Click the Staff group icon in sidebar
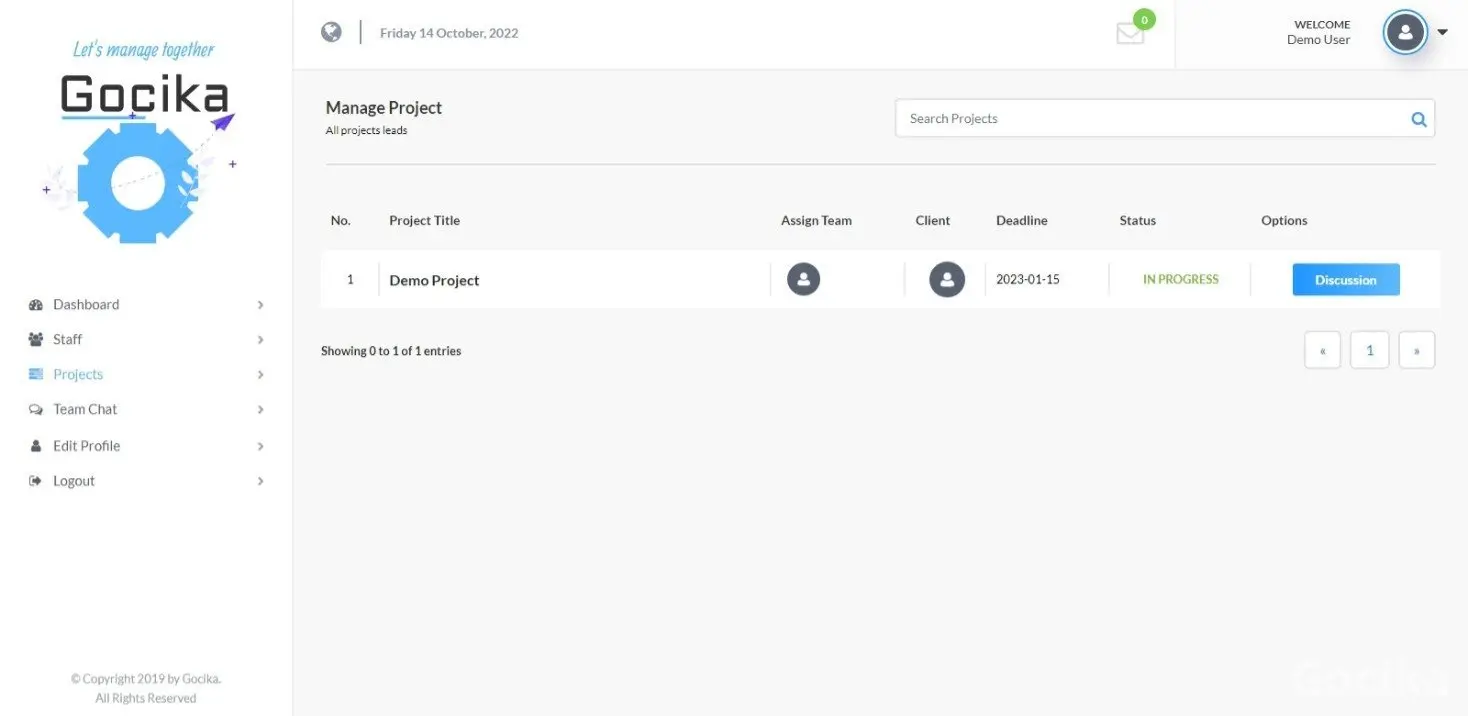This screenshot has width=1468, height=716. click(x=36, y=340)
